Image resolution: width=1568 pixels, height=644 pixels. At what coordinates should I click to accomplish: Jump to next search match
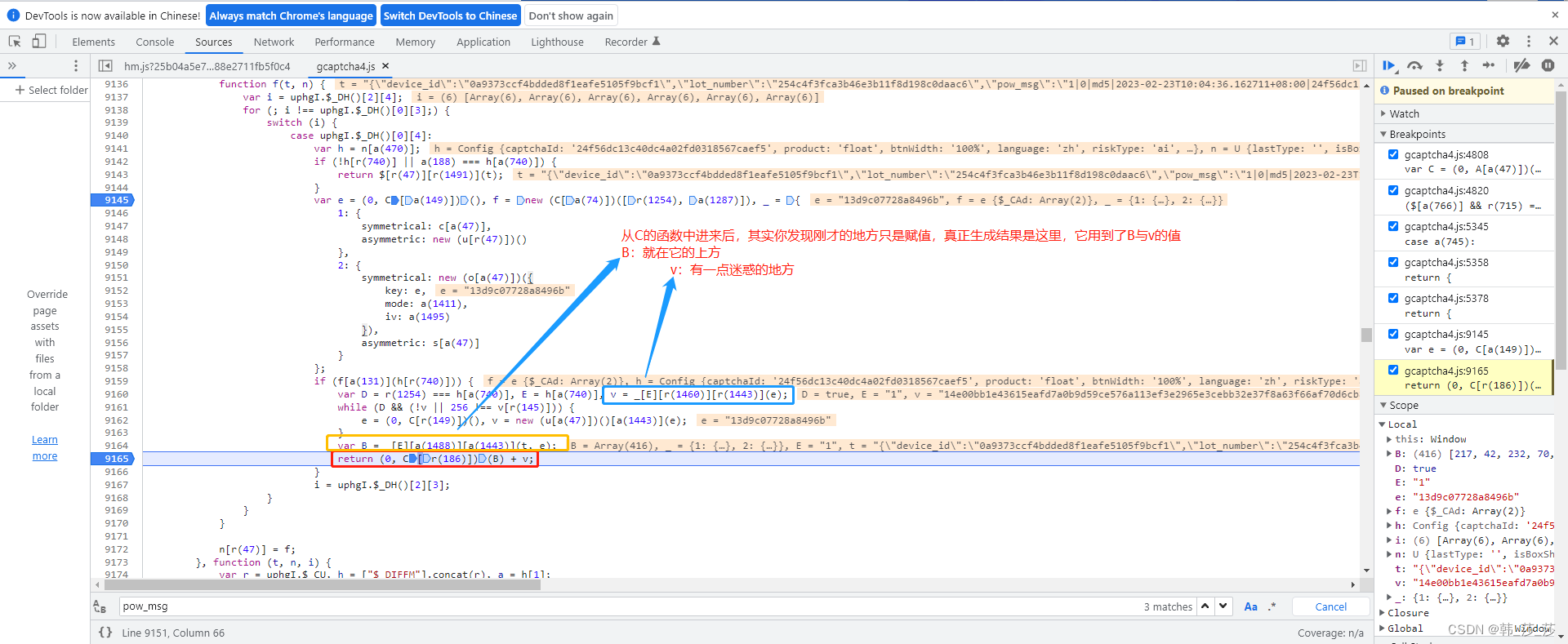(x=1223, y=606)
